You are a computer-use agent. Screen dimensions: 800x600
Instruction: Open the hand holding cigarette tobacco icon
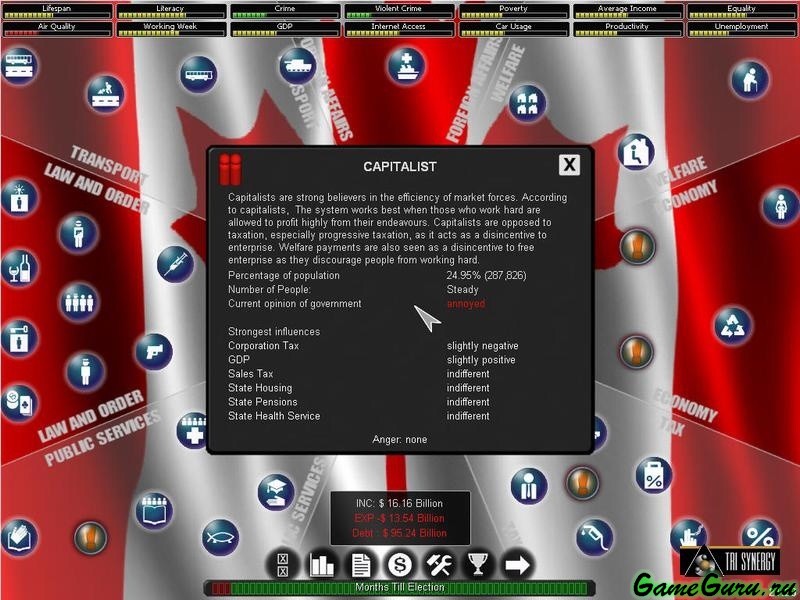point(688,536)
